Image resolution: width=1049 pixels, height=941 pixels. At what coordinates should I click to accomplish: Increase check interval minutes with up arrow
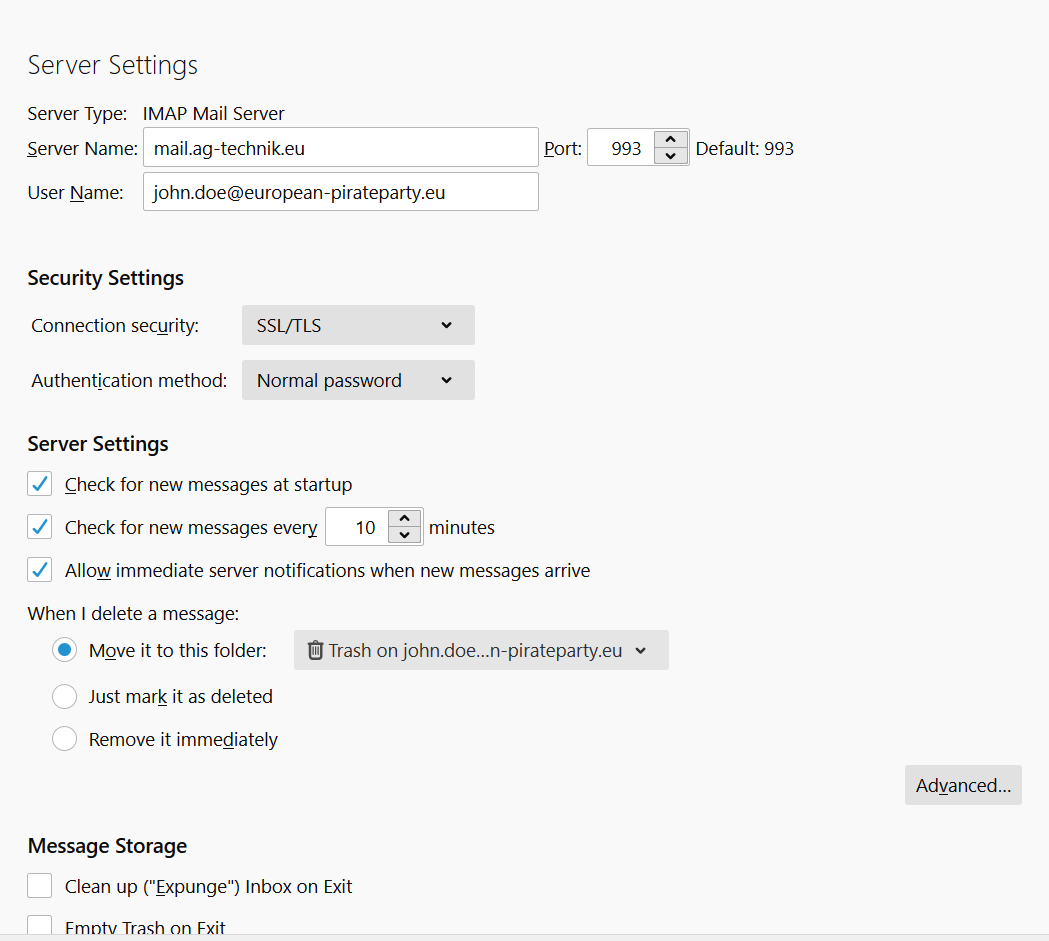coord(404,519)
